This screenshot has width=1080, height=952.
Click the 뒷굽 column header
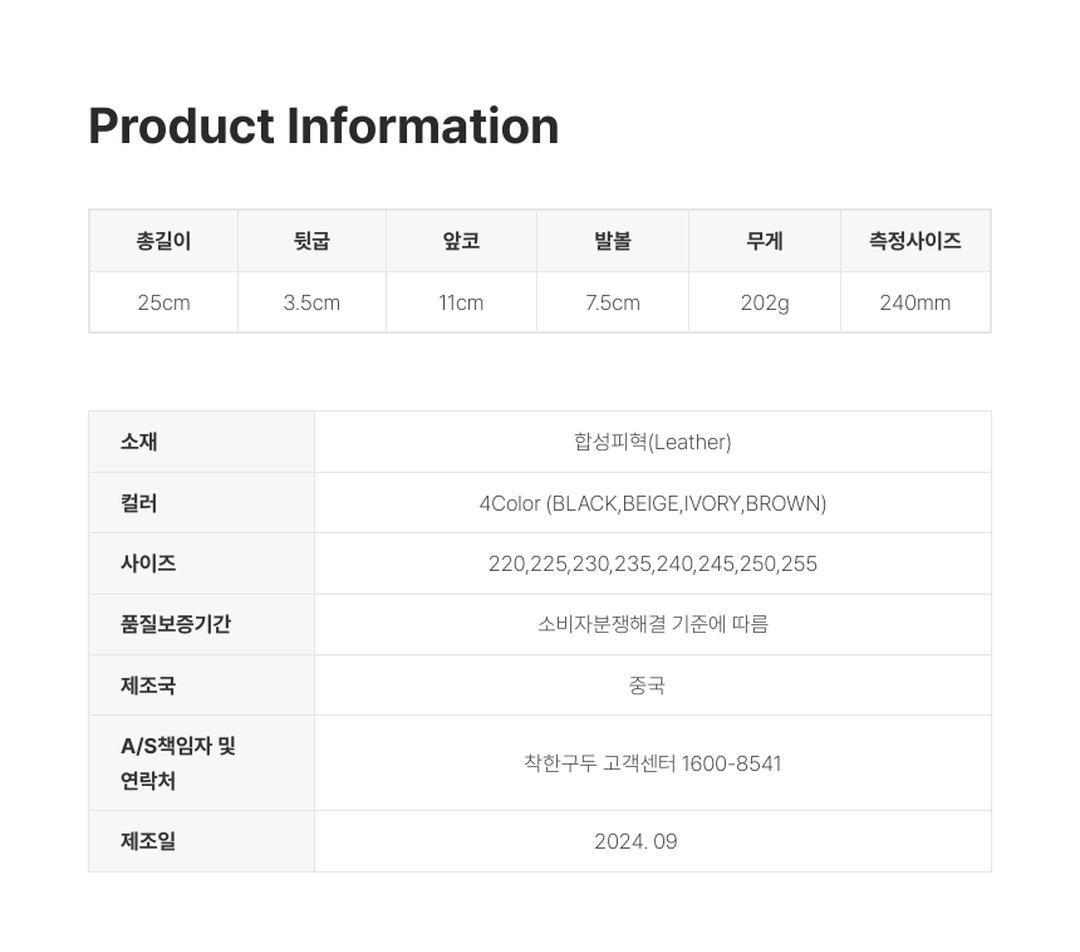312,241
